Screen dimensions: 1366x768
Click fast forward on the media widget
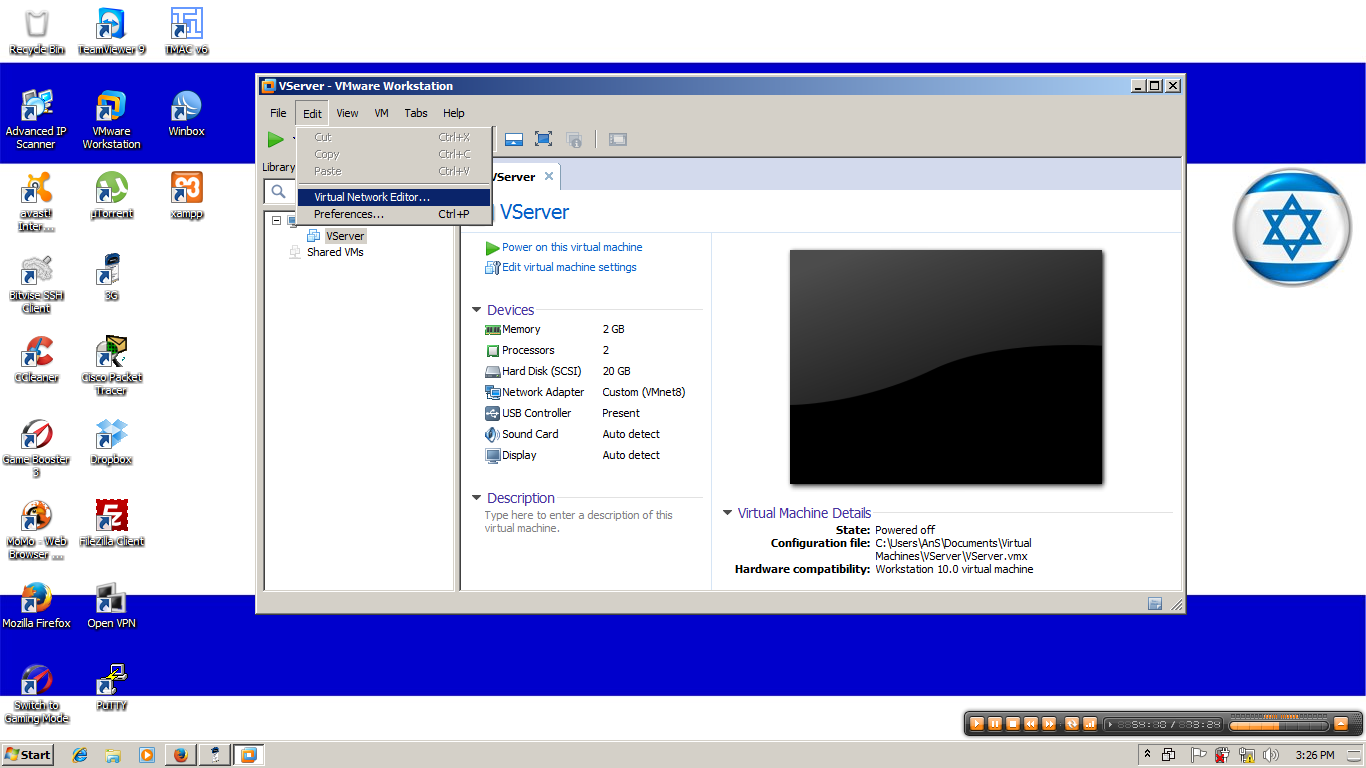1049,724
